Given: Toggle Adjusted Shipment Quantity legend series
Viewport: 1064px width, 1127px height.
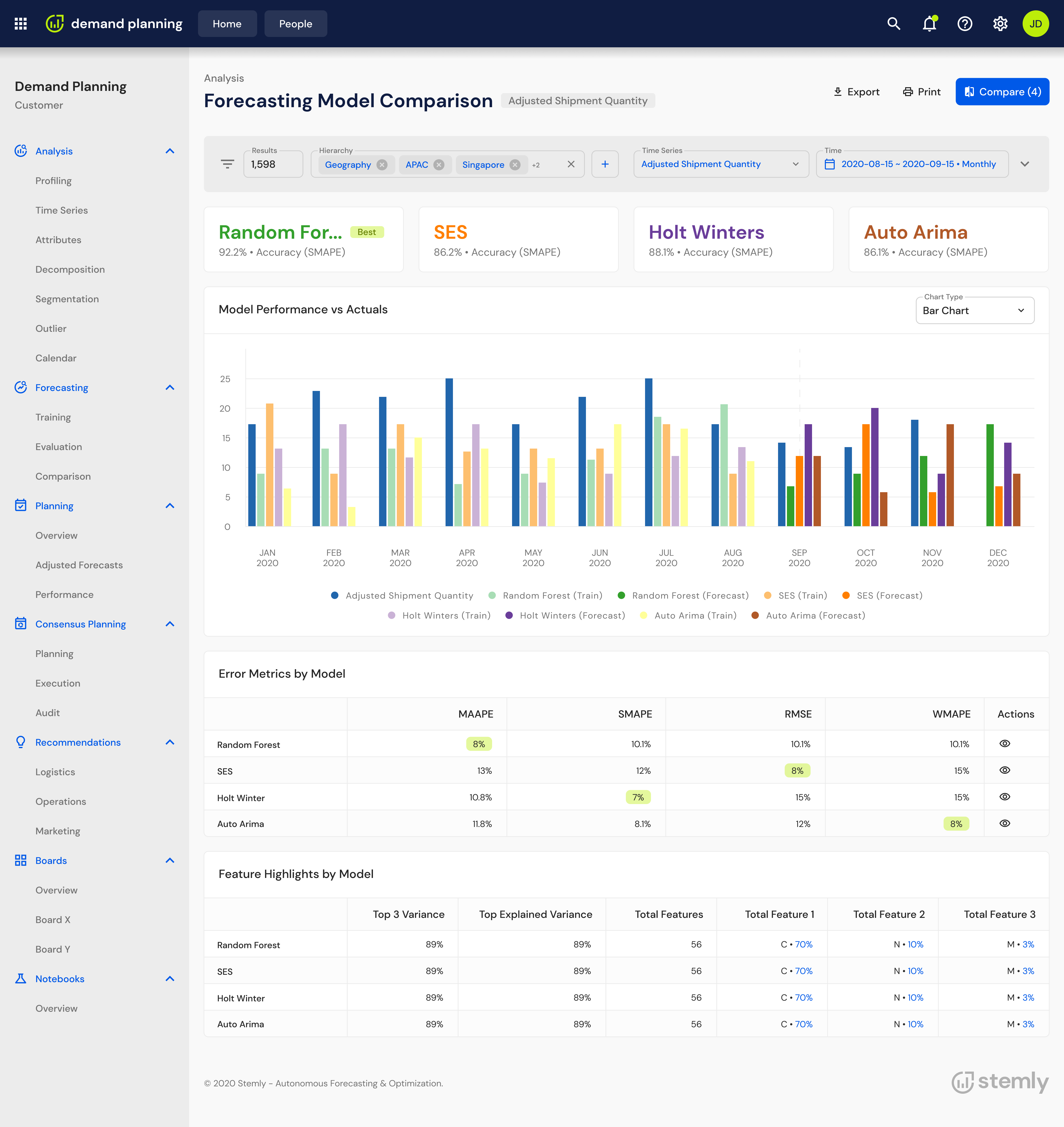Looking at the screenshot, I should 402,596.
